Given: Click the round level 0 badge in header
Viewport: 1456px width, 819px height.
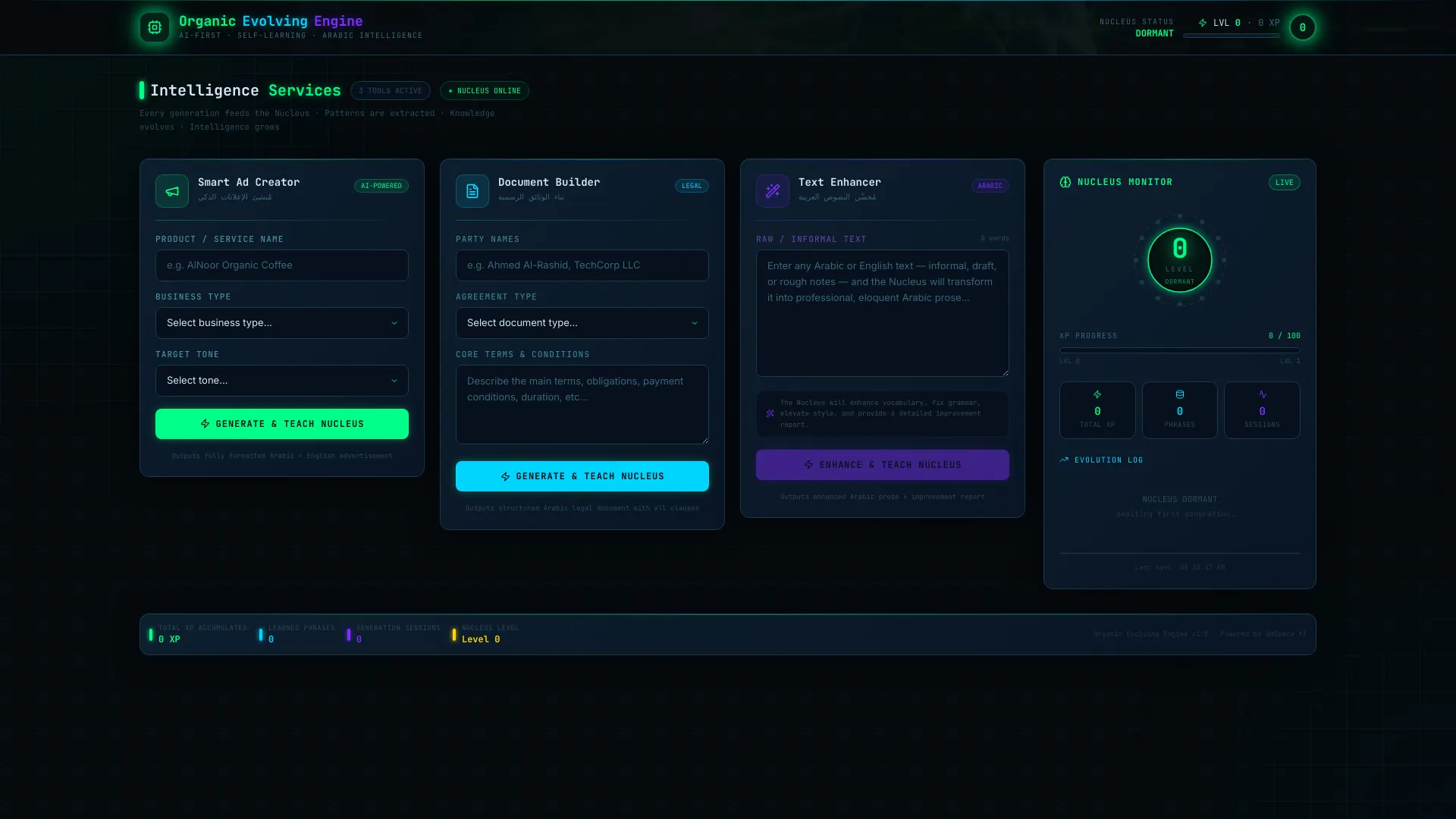Looking at the screenshot, I should pyautogui.click(x=1303, y=27).
